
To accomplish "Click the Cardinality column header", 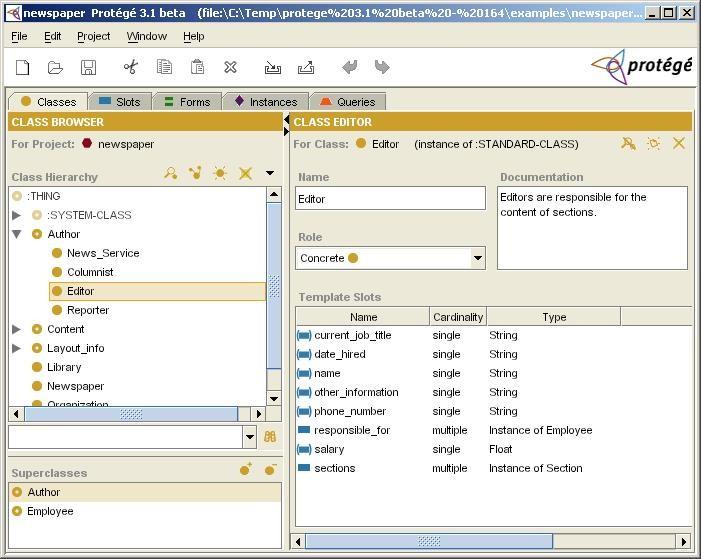I will click(x=458, y=317).
